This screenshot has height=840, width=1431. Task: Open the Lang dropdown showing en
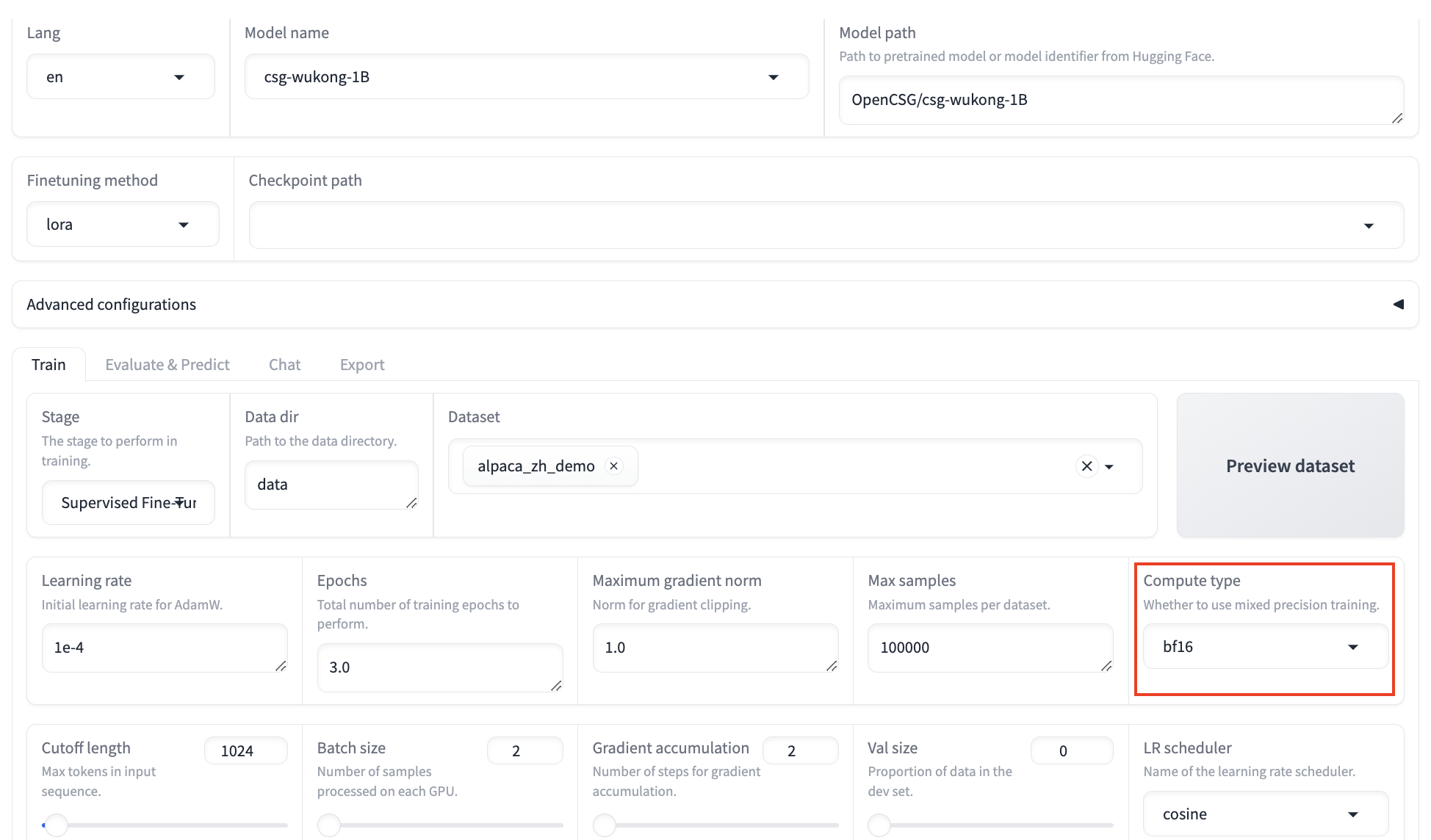(121, 77)
